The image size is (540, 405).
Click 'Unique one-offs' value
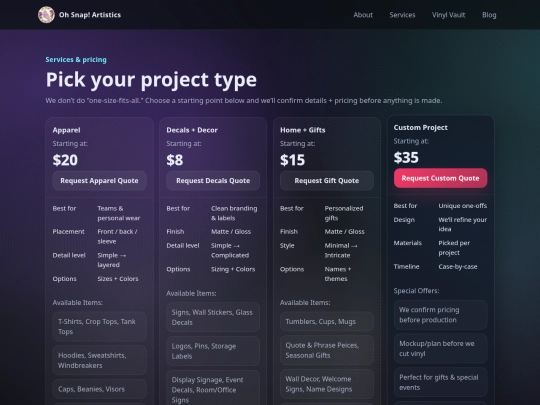[x=463, y=206]
